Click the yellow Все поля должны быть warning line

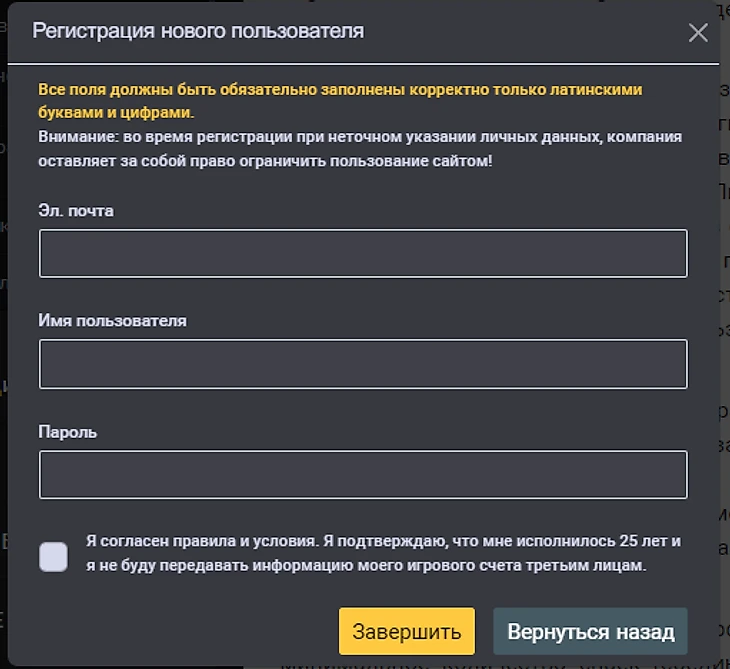click(x=340, y=89)
